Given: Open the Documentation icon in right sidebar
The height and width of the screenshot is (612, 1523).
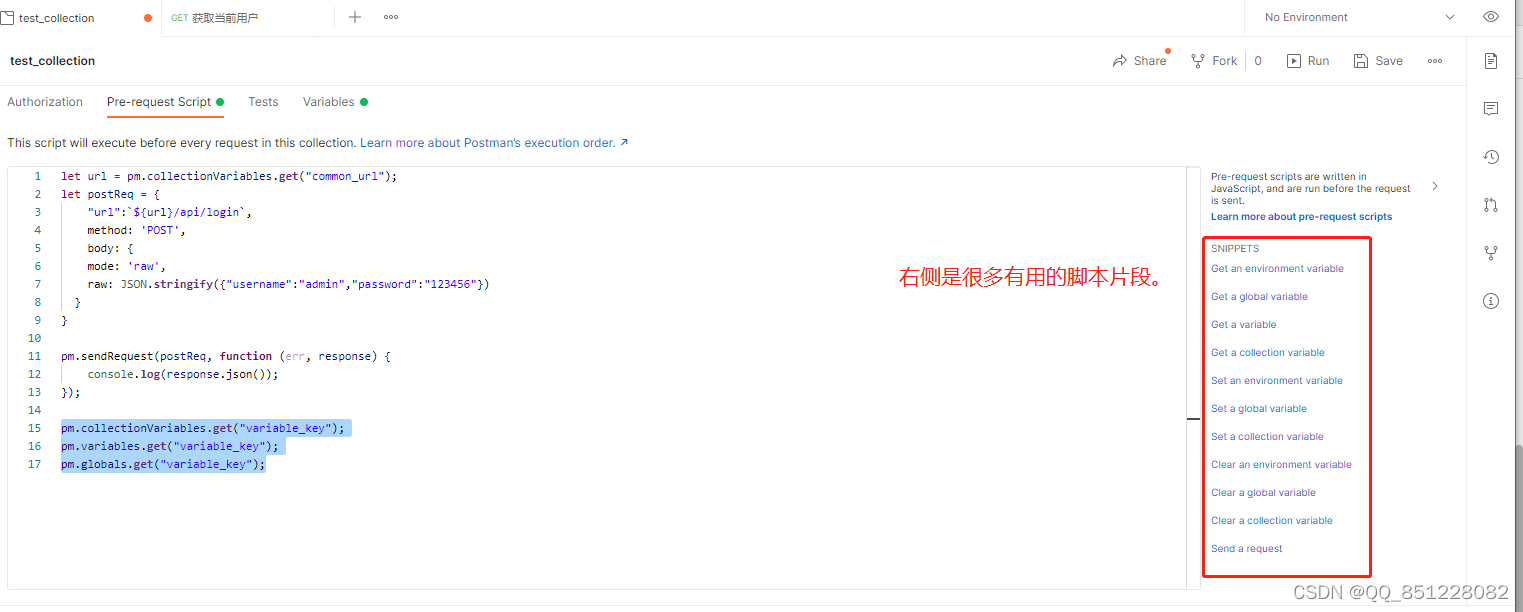Looking at the screenshot, I should [1491, 61].
